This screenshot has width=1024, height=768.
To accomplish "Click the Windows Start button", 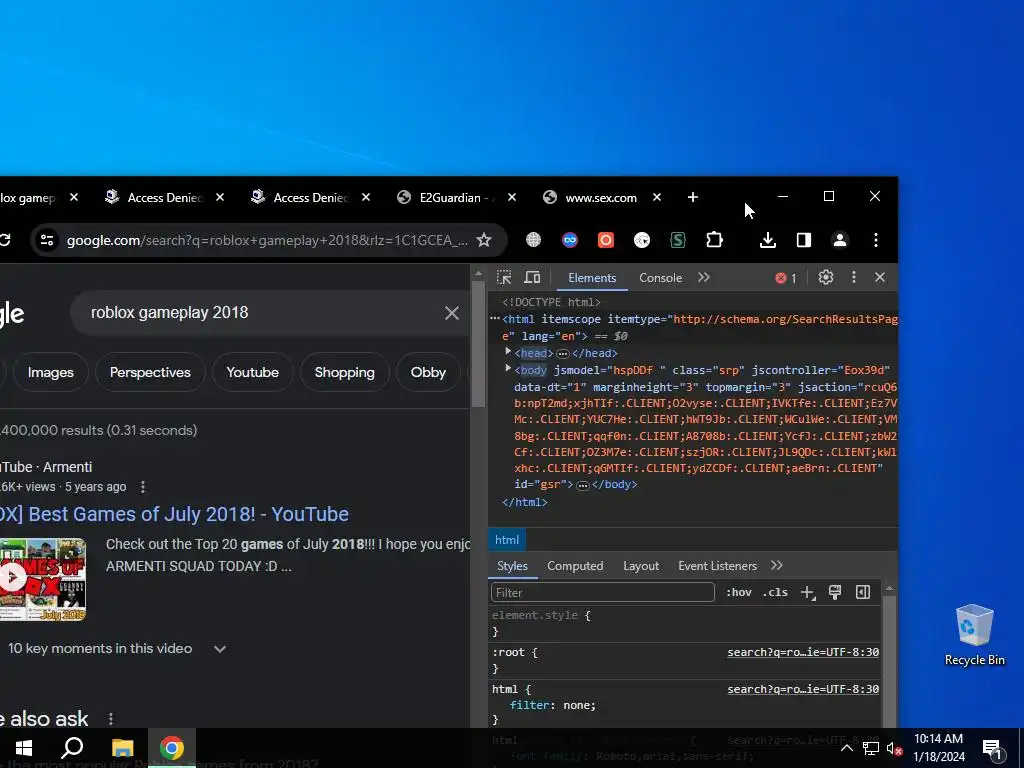I will [x=24, y=748].
